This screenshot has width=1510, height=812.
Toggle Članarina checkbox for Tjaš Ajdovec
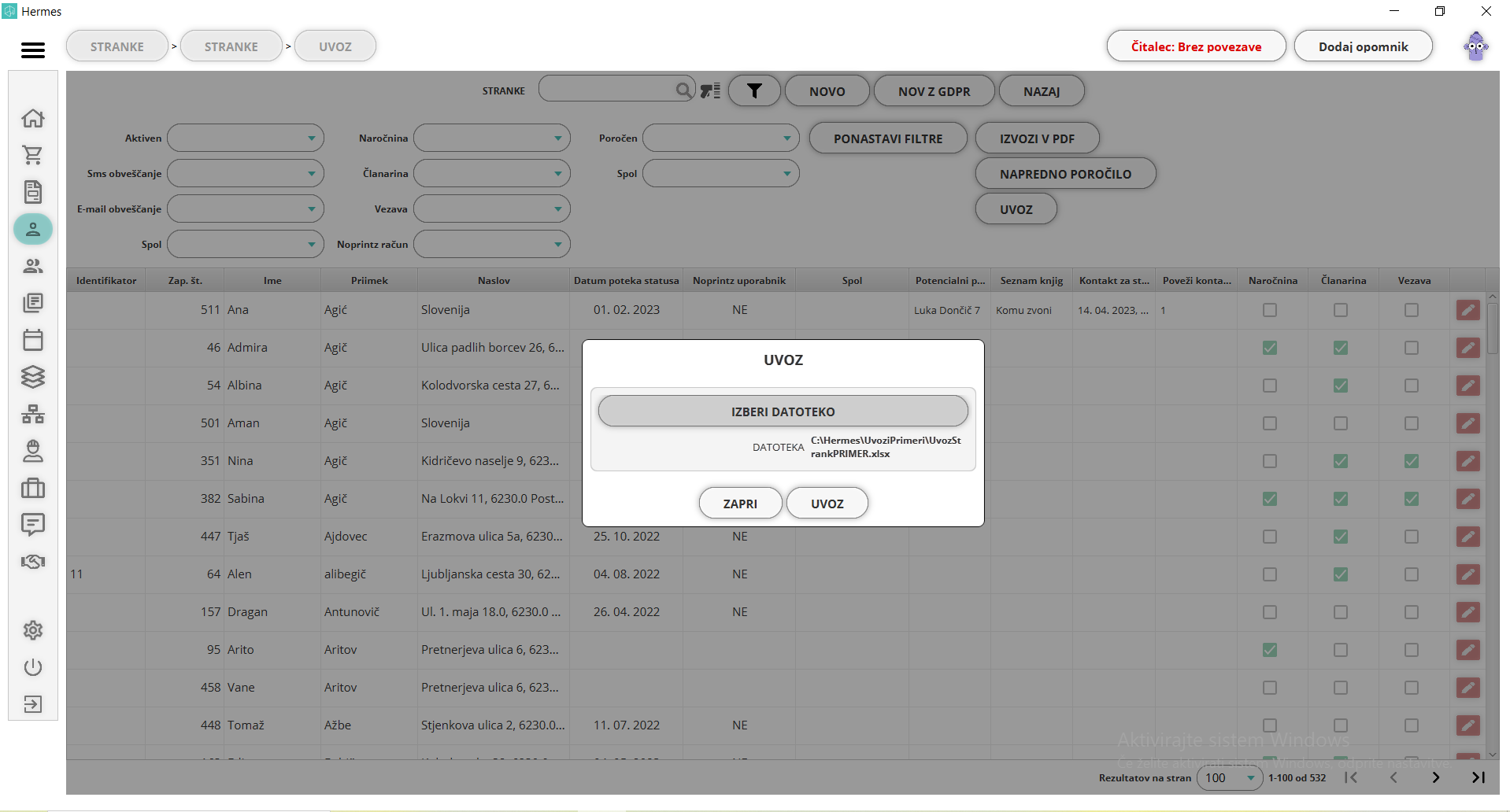[x=1341, y=537]
